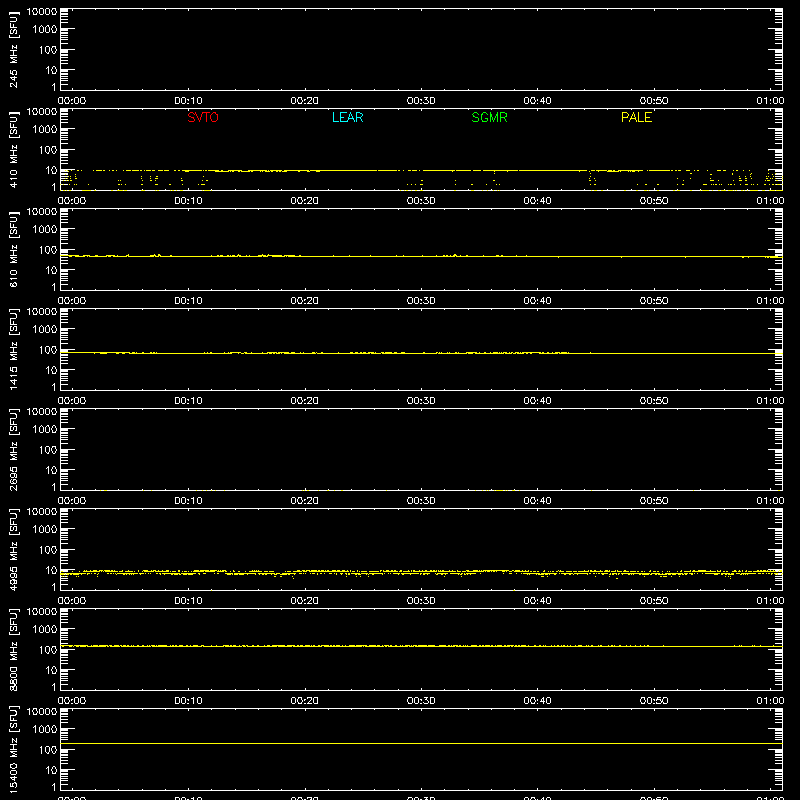Image resolution: width=800 pixels, height=800 pixels.
Task: Click 00:50 time label under 410 MHz panel
Action: click(x=654, y=201)
